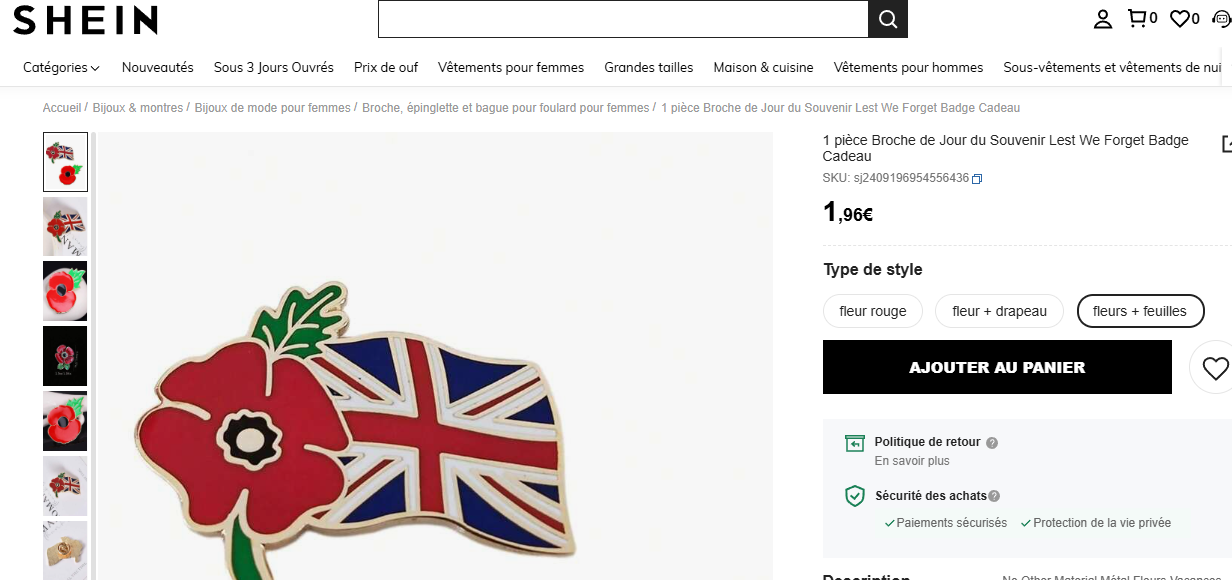Screen dimensions: 1232x580
Task: Go to the SHEIN logo homepage
Action: 86,19
